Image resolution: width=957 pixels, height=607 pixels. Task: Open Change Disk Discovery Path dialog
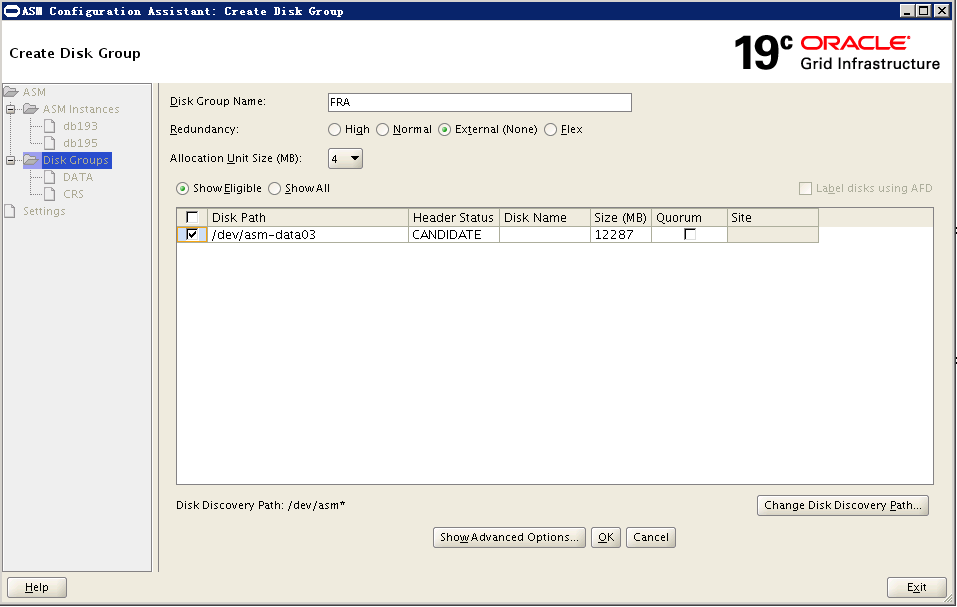(843, 506)
